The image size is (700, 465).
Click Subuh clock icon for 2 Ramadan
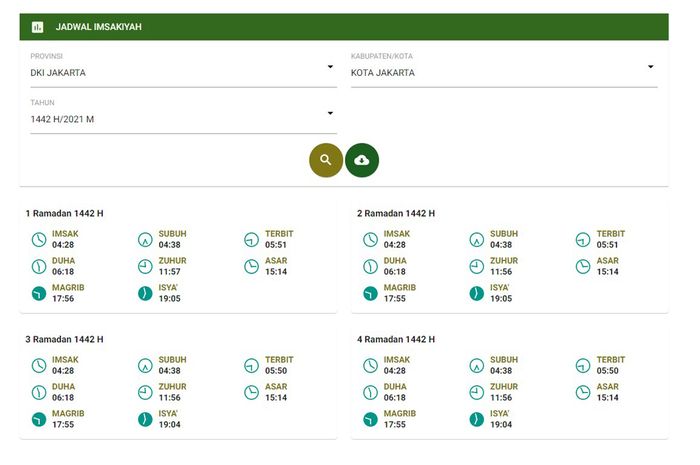point(477,240)
